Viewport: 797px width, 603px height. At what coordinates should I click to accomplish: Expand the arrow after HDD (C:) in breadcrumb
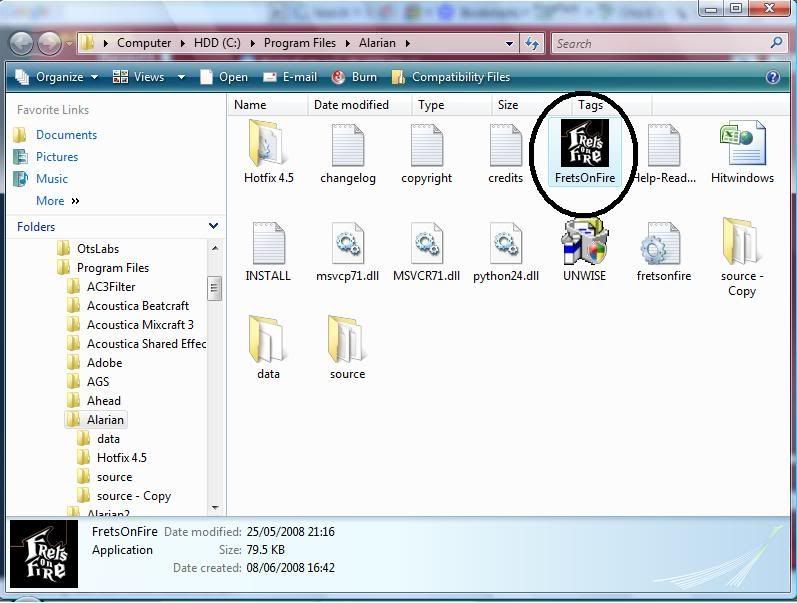pos(252,43)
